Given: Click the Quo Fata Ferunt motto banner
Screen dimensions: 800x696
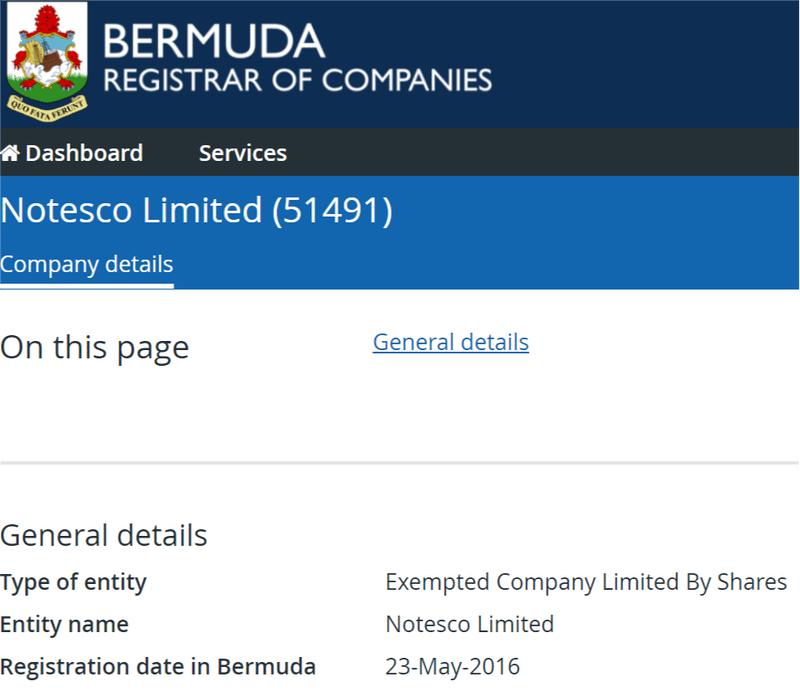Looking at the screenshot, I should click(x=46, y=102).
